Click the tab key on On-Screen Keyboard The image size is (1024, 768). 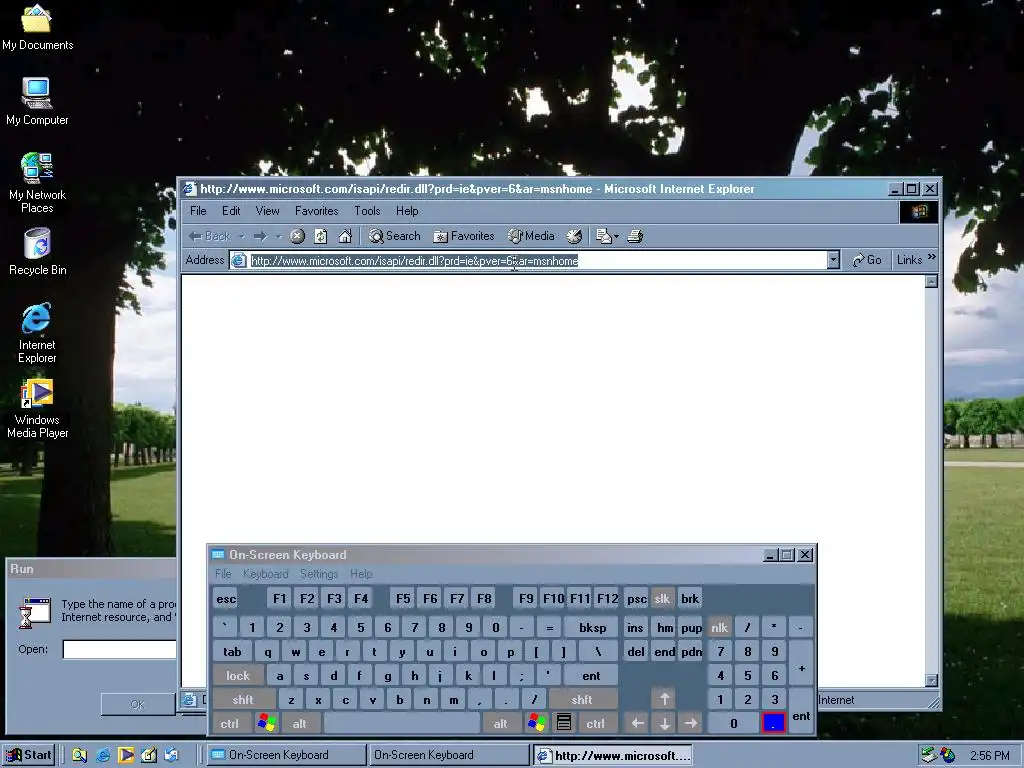232,652
